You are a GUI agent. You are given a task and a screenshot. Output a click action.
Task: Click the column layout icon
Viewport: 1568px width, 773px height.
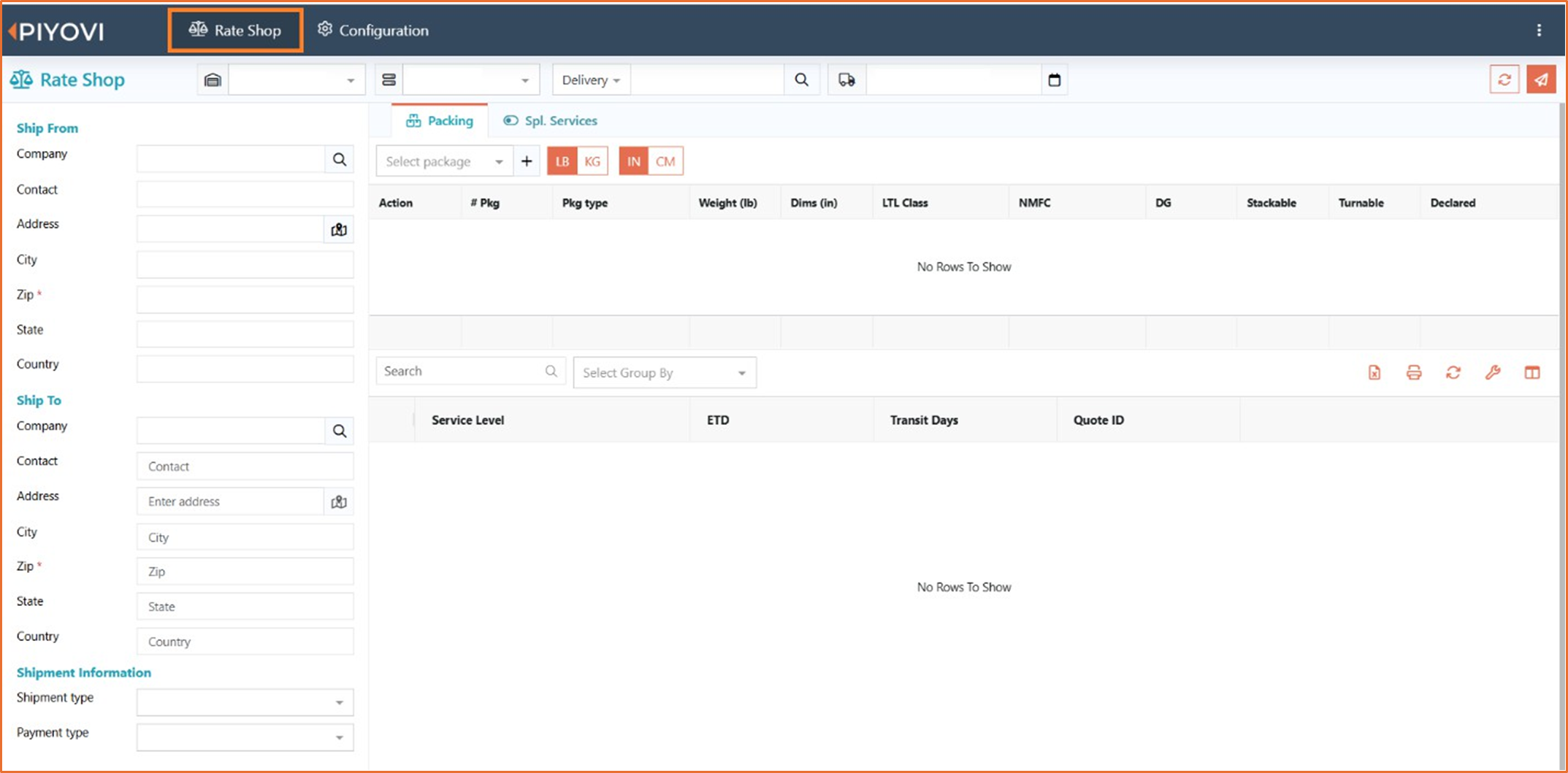(x=1532, y=372)
